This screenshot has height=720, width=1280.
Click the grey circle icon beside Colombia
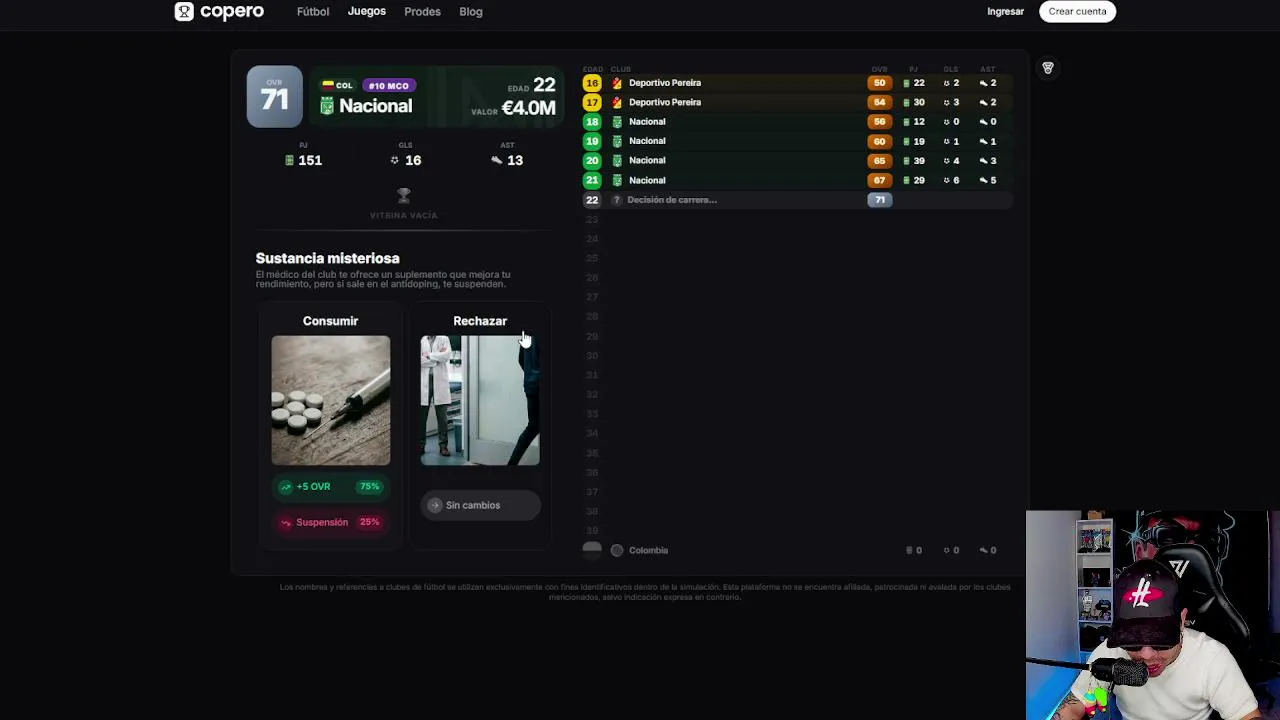tap(617, 550)
